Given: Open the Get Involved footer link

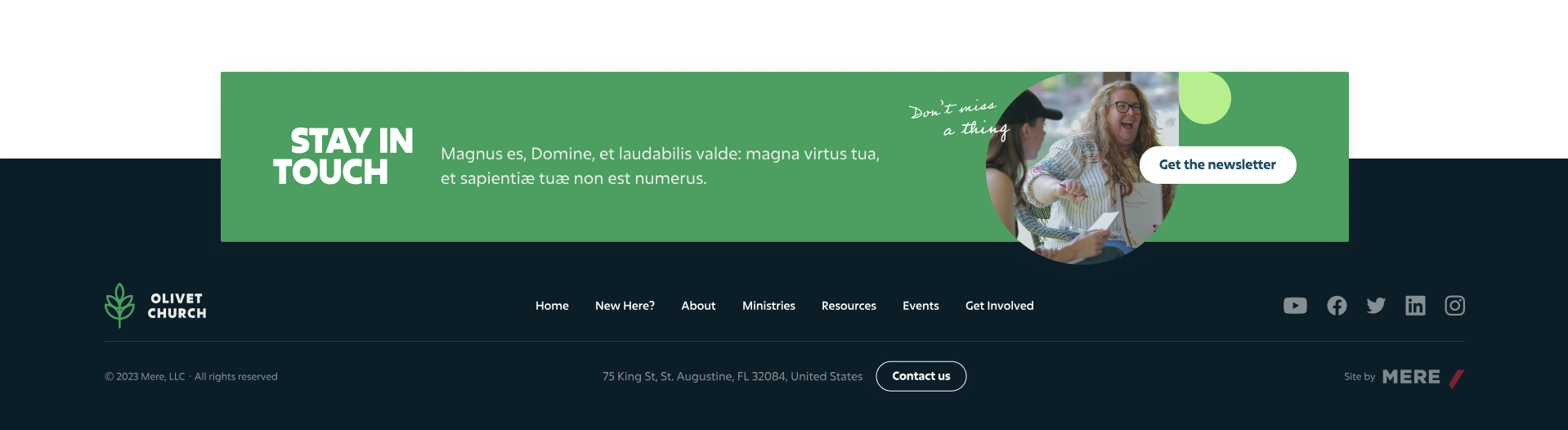Looking at the screenshot, I should point(999,306).
